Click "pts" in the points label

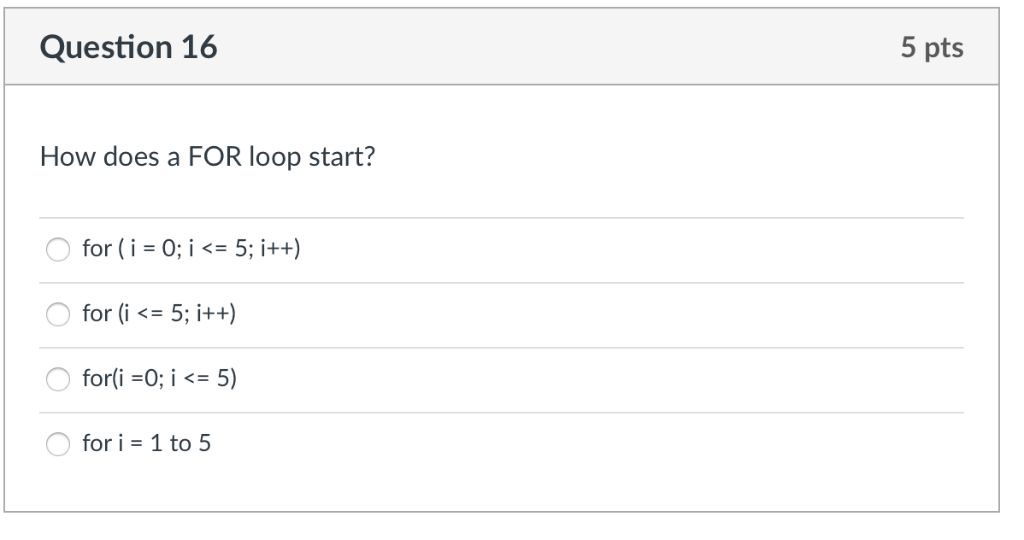944,48
